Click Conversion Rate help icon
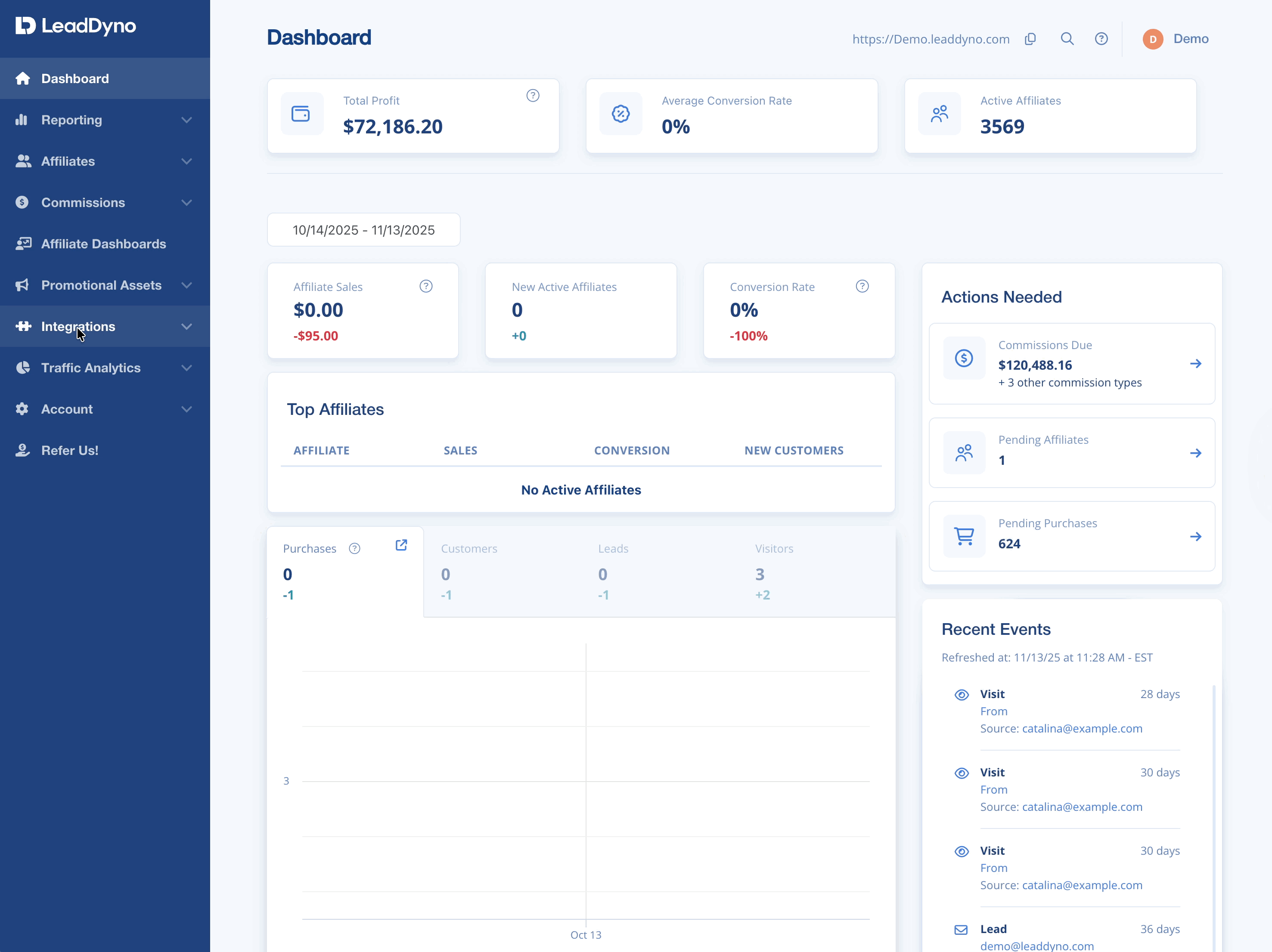This screenshot has height=952, width=1272. click(862, 286)
